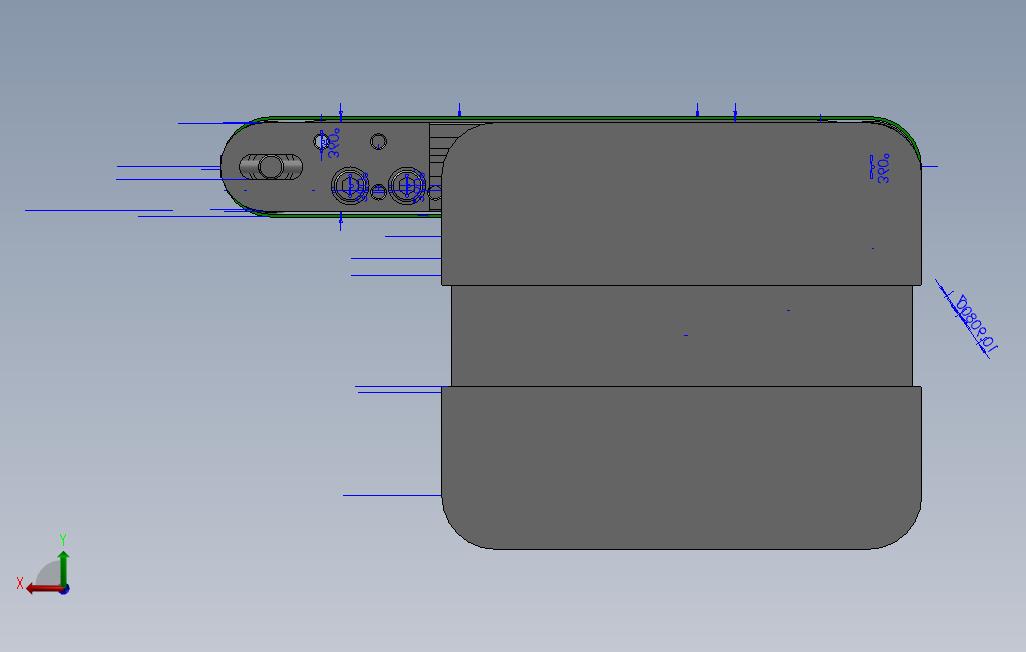Select the blue Z axis dot on the triad
This screenshot has height=652, width=1026.
point(64,590)
